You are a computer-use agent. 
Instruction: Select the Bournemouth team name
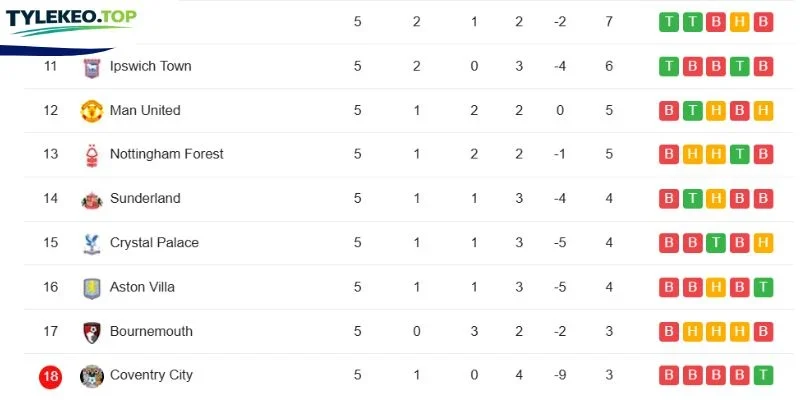[151, 331]
